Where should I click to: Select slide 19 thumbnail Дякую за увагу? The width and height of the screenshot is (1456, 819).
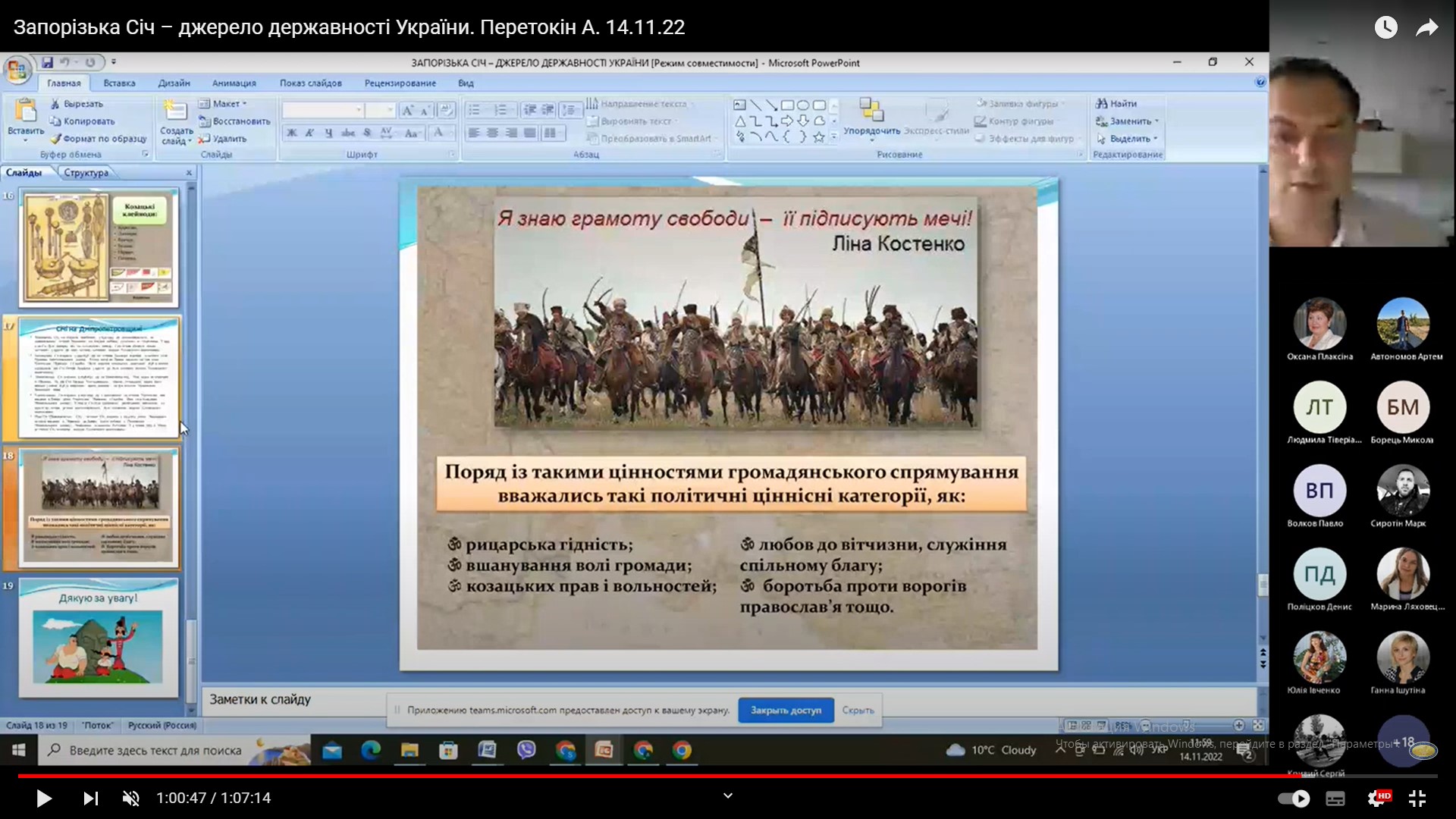point(99,639)
